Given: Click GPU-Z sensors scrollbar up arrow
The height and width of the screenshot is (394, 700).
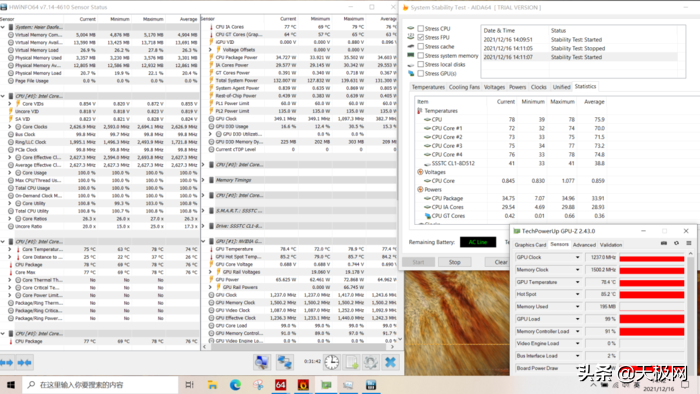Looking at the screenshot, I should (691, 253).
